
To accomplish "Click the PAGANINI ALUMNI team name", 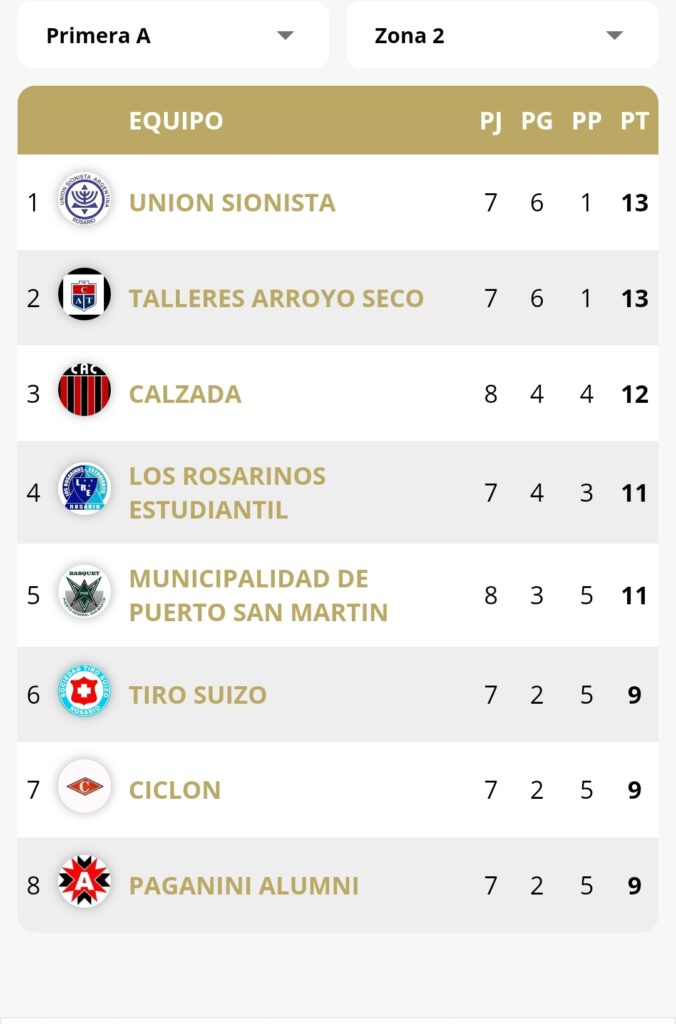I will (244, 886).
